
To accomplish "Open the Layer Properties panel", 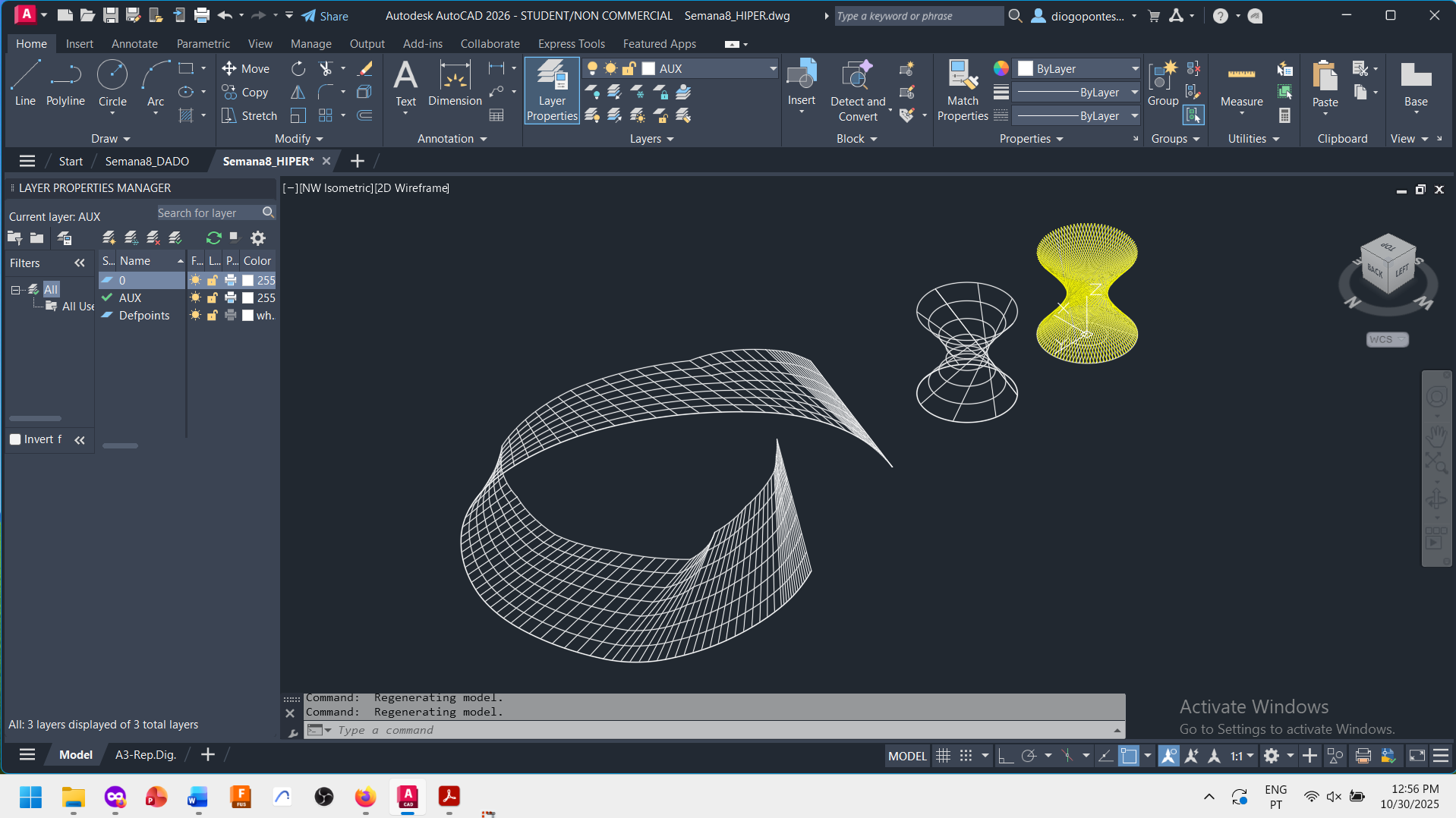I will coord(552,91).
